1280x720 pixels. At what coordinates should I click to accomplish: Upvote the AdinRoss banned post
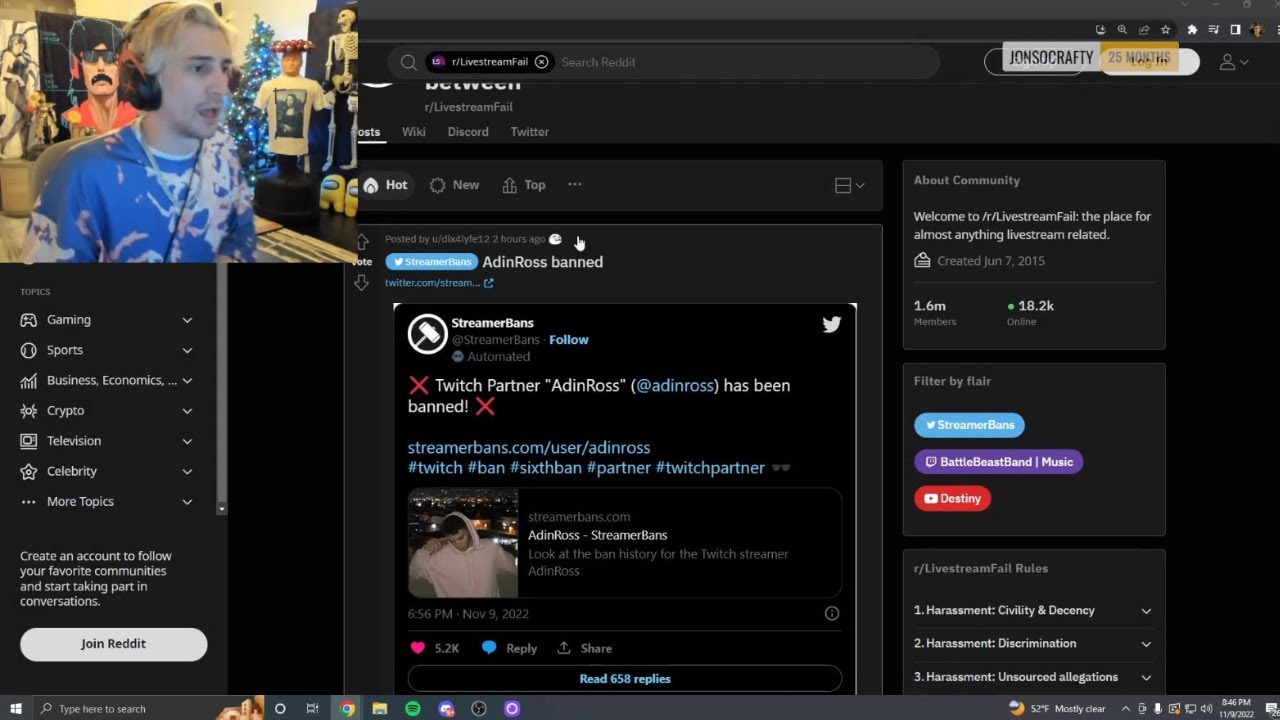coord(362,241)
